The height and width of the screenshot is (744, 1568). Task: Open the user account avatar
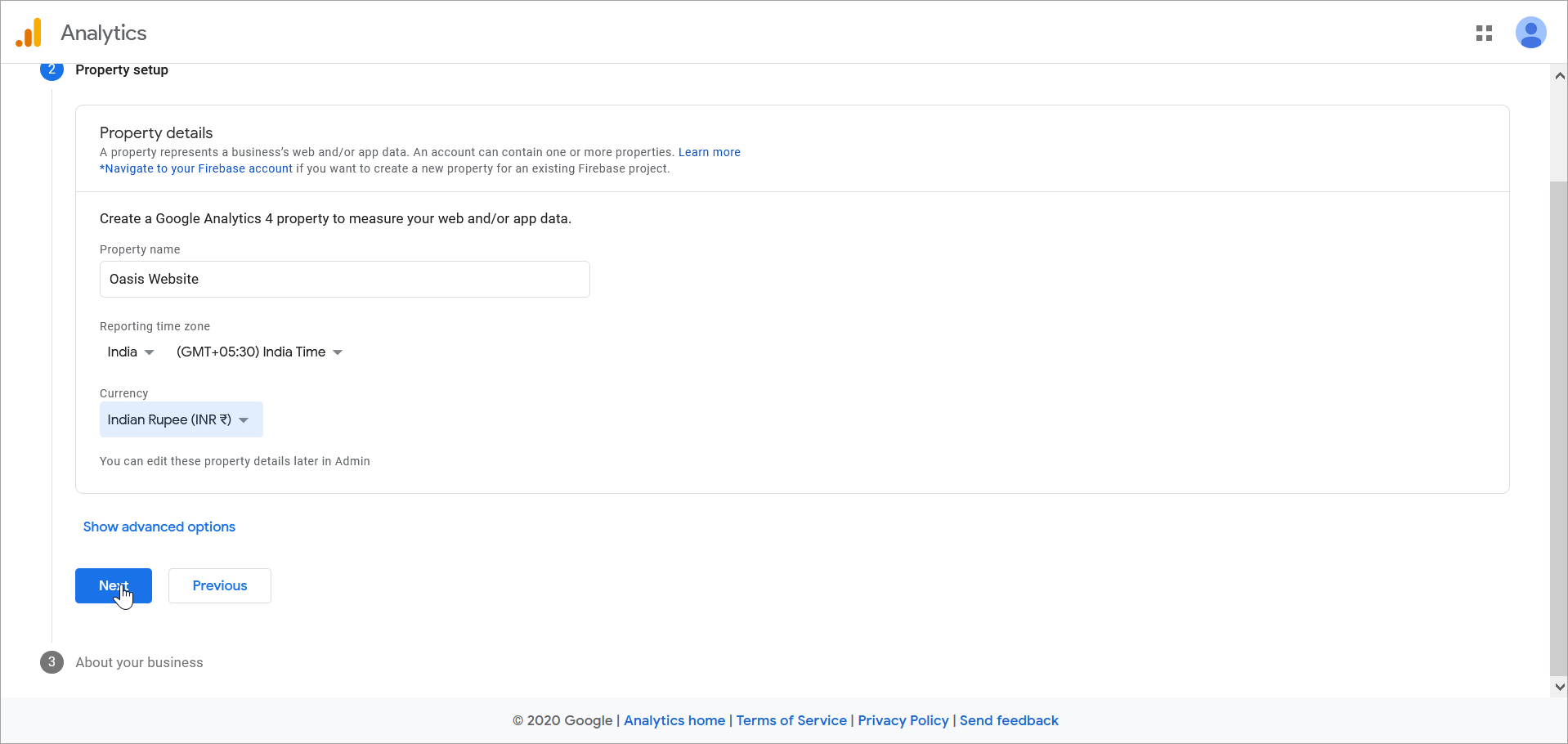click(x=1530, y=33)
